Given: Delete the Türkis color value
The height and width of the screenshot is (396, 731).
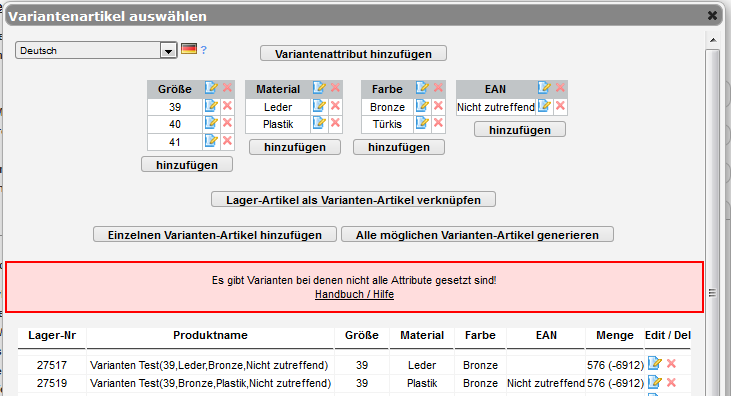Looking at the screenshot, I should (x=438, y=123).
